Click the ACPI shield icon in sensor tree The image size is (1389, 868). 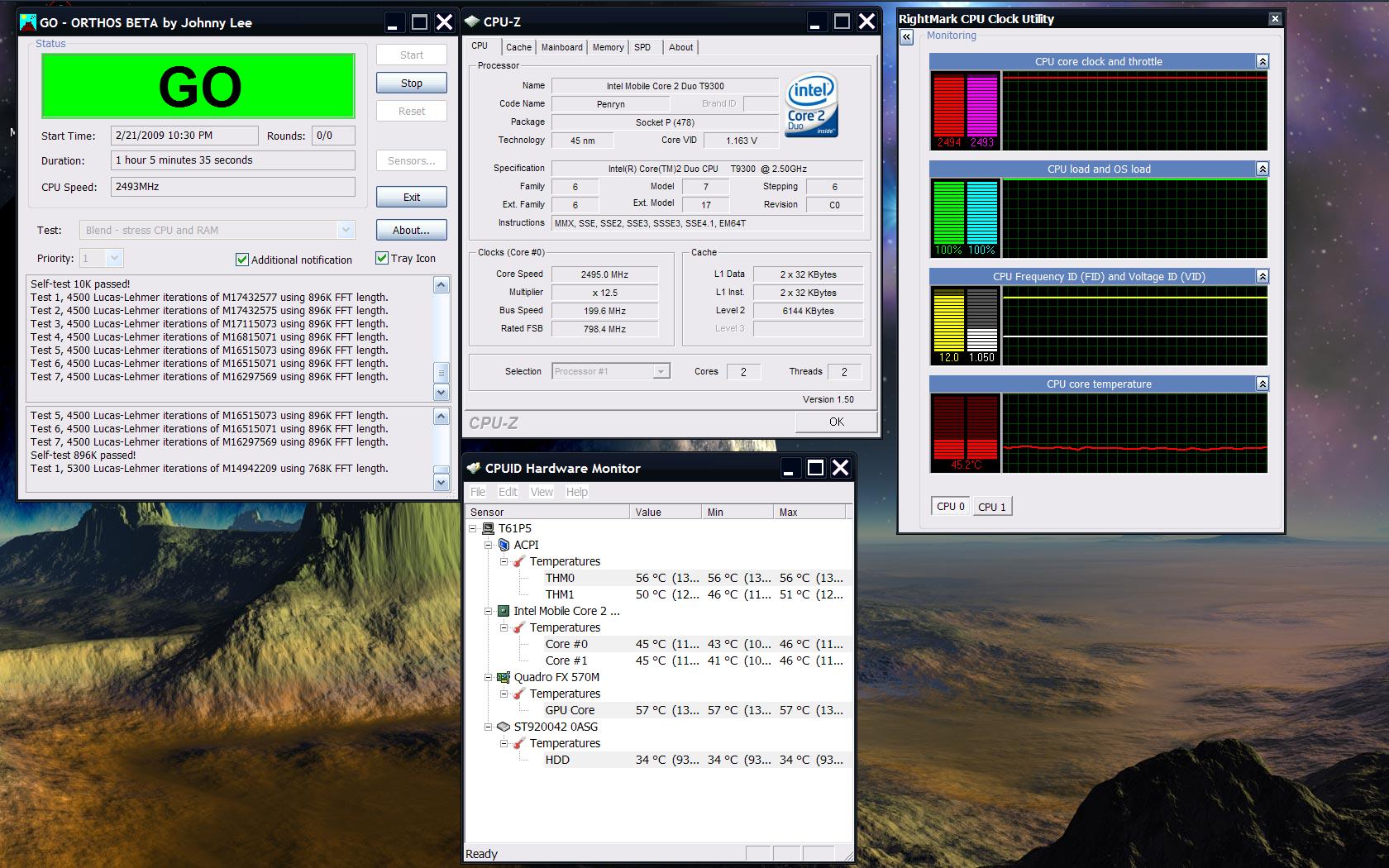(504, 545)
